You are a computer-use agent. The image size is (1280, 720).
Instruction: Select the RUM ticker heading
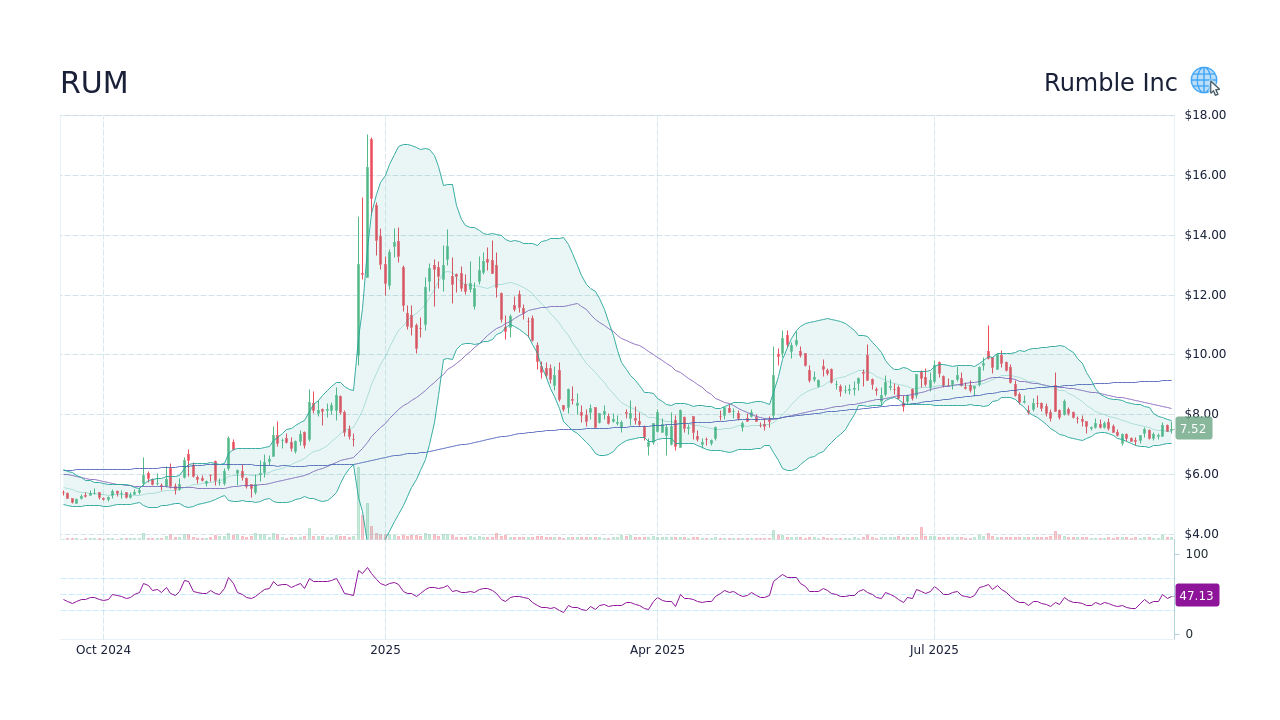(93, 83)
